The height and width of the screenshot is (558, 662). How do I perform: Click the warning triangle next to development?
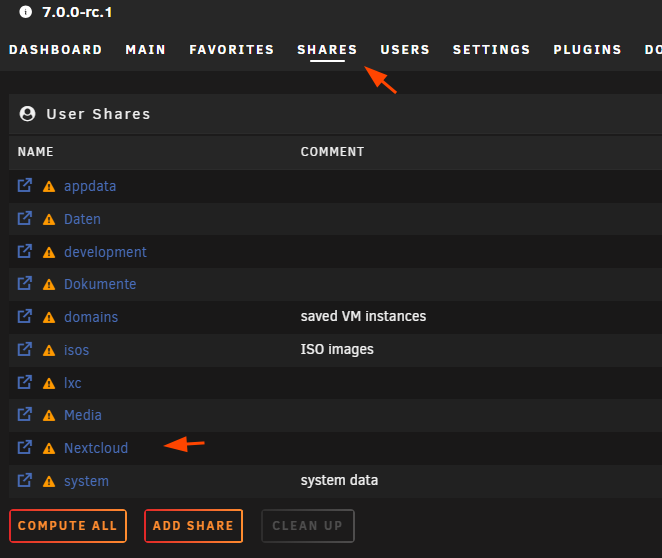[x=49, y=252]
